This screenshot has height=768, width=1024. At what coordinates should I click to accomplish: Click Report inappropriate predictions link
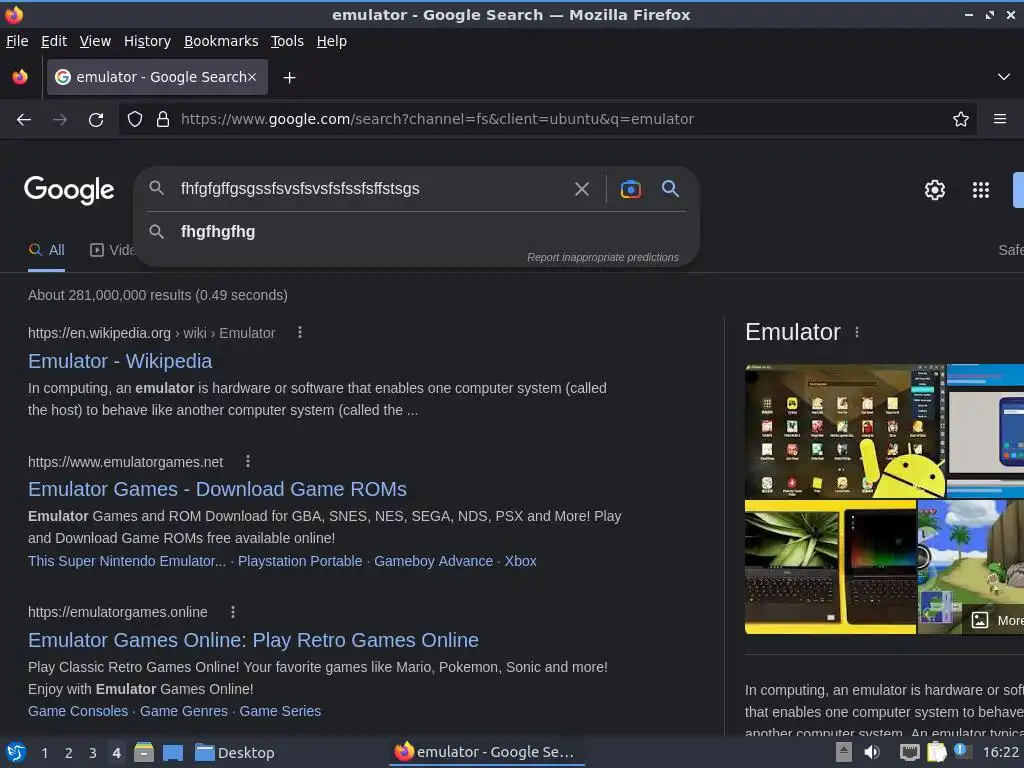(x=603, y=257)
